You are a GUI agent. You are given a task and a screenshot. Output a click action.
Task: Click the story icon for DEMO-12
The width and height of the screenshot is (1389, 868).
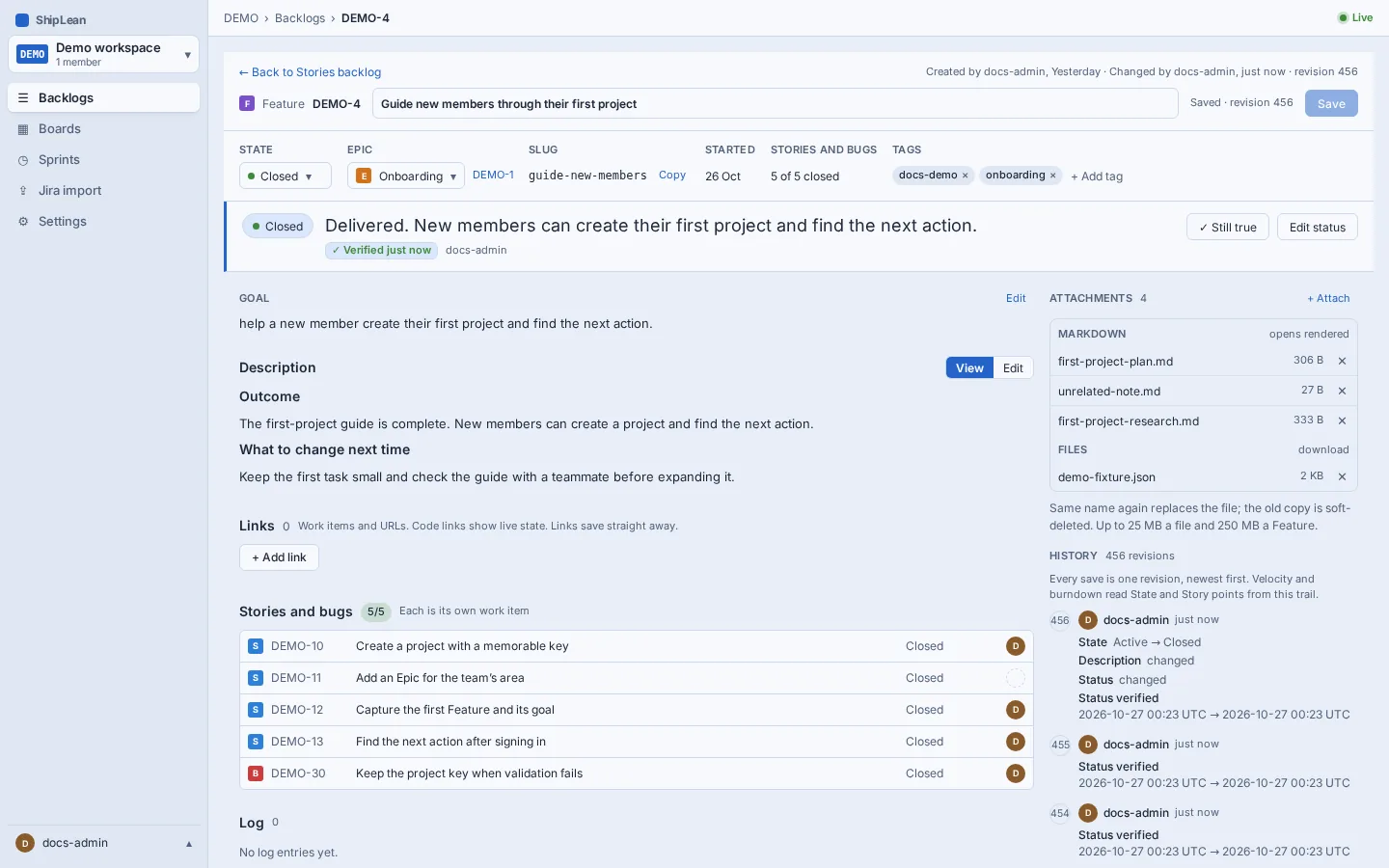(256, 710)
